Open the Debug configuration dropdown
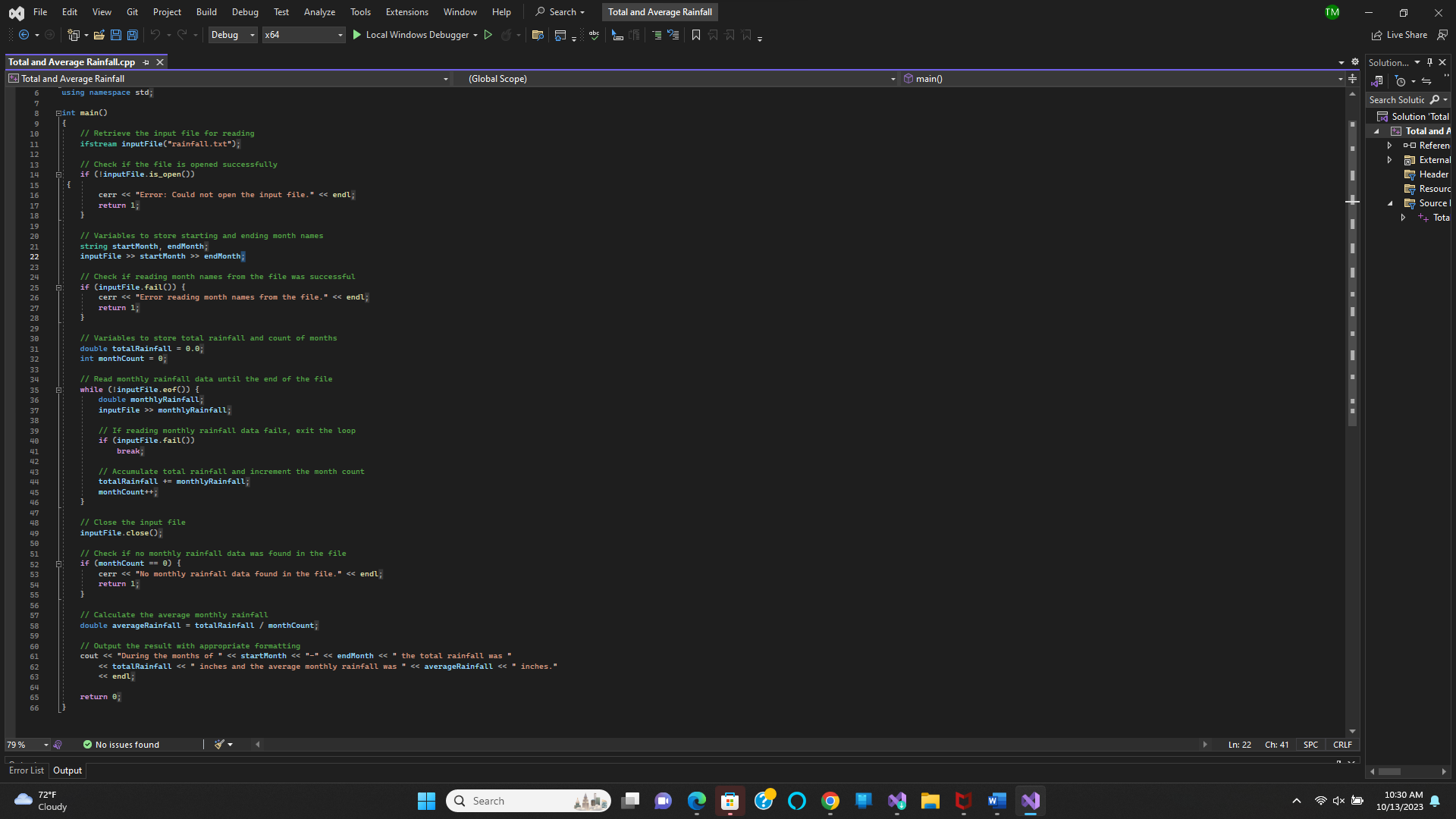The width and height of the screenshot is (1456, 819). point(233,35)
